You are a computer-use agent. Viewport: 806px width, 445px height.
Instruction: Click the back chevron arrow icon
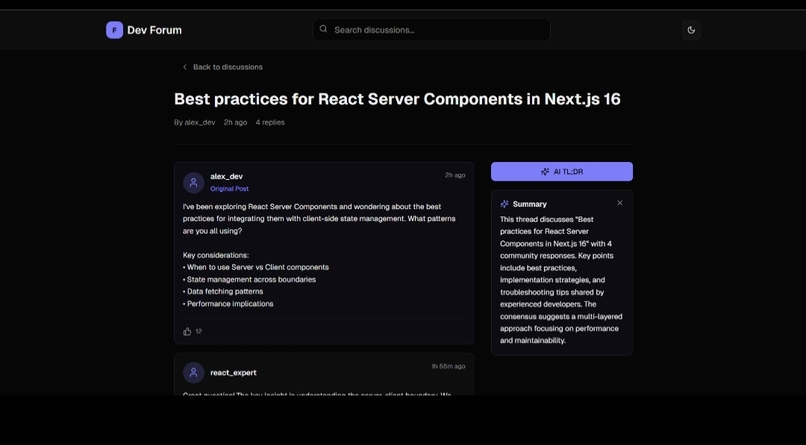coord(185,67)
